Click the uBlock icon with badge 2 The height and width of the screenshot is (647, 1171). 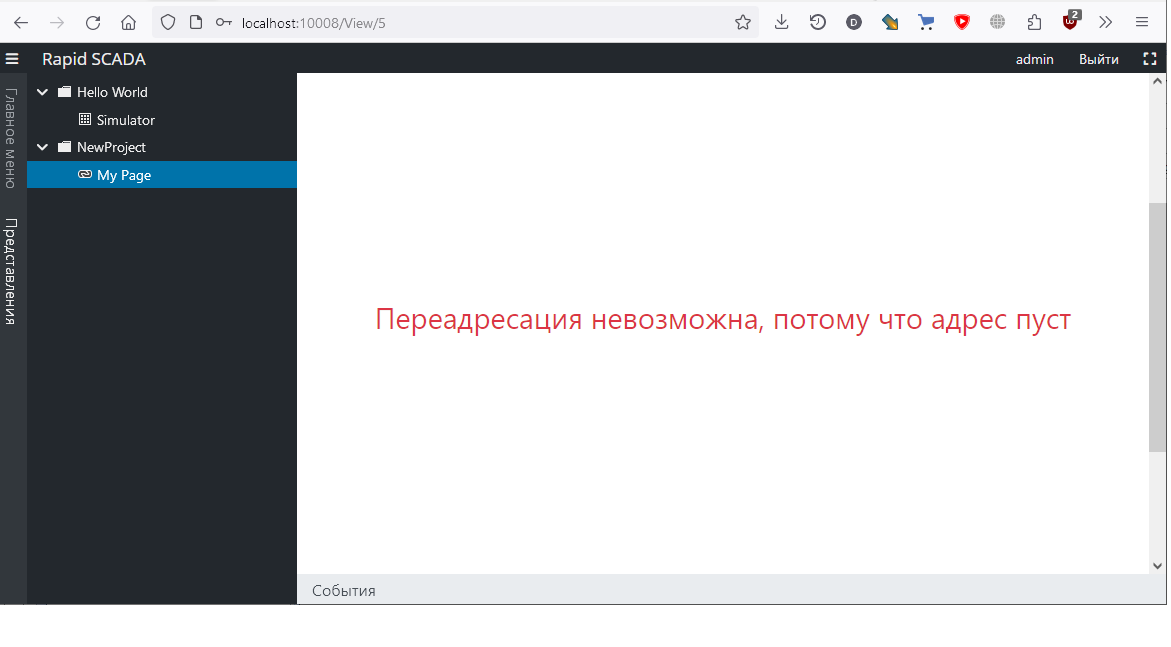1071,21
